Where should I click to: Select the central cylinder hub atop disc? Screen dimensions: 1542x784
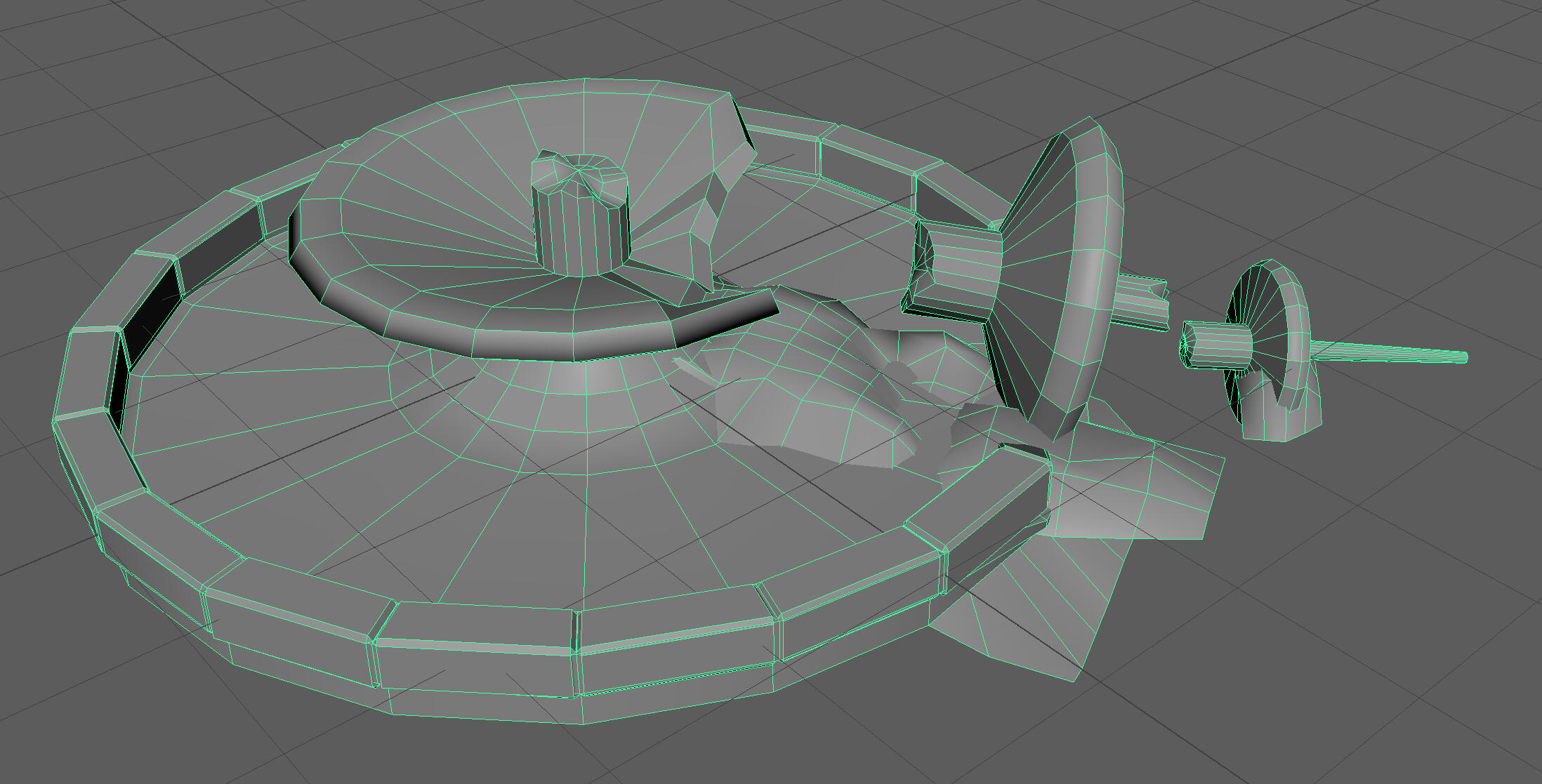pos(581,225)
